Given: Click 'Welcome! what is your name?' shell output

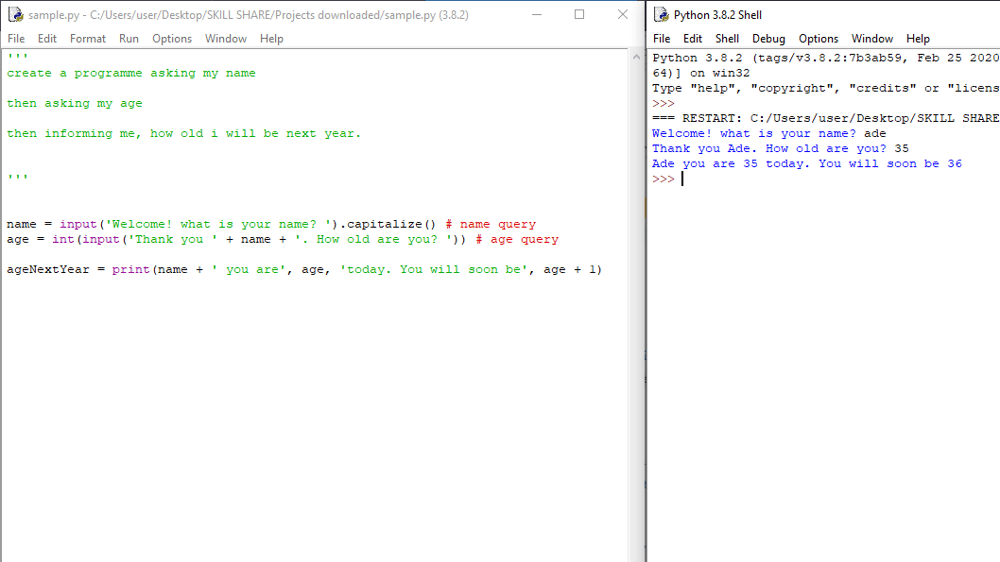Looking at the screenshot, I should coord(754,134).
